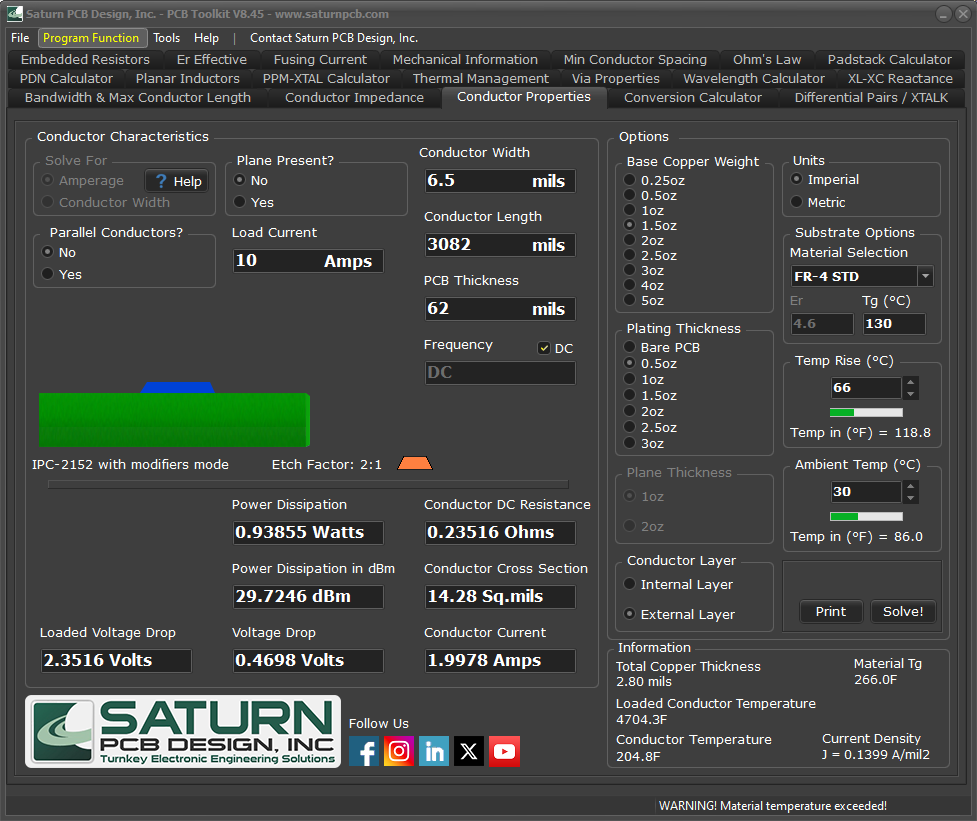
Task: Increase Ambient Temp with up arrow
Action: [911, 486]
